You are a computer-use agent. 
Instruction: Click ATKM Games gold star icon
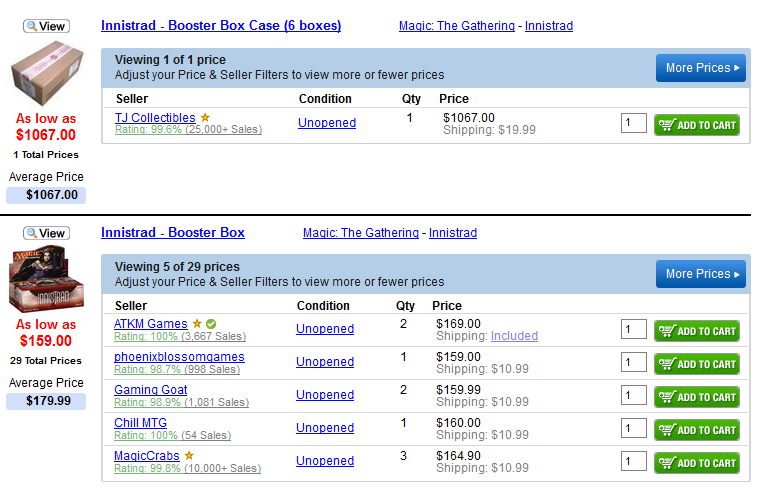[x=197, y=323]
